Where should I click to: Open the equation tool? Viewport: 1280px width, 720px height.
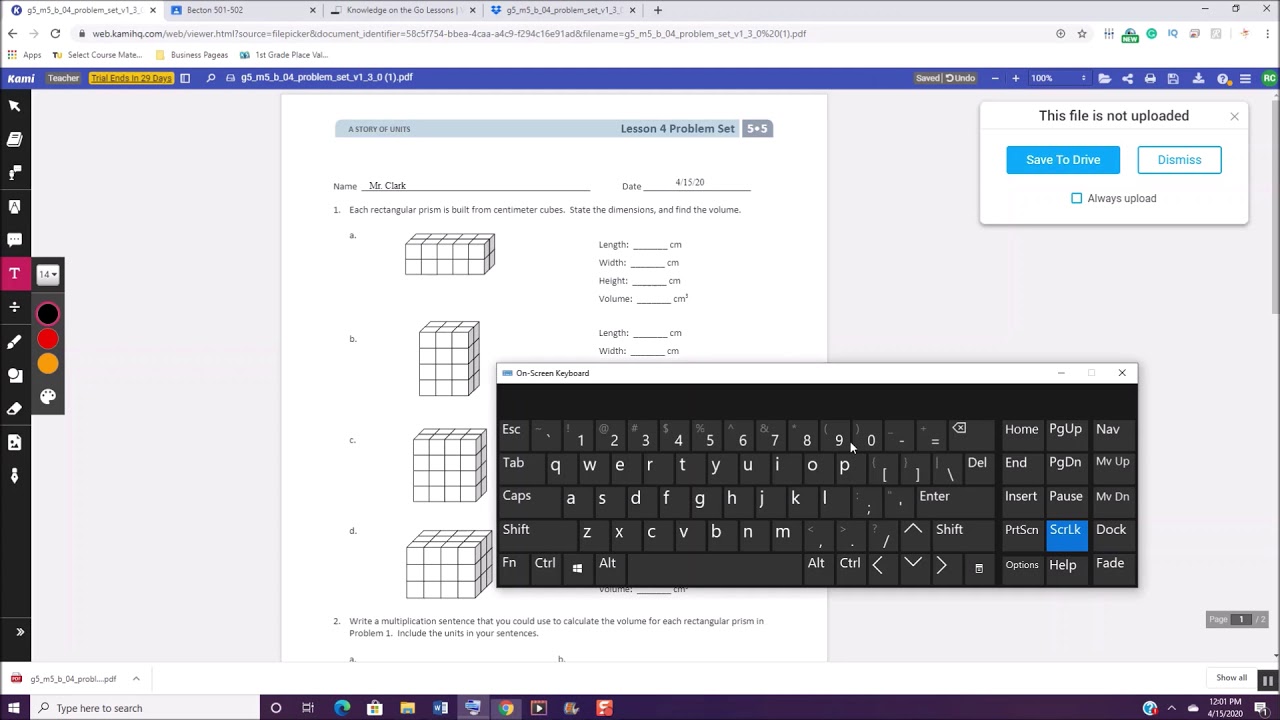(15, 307)
